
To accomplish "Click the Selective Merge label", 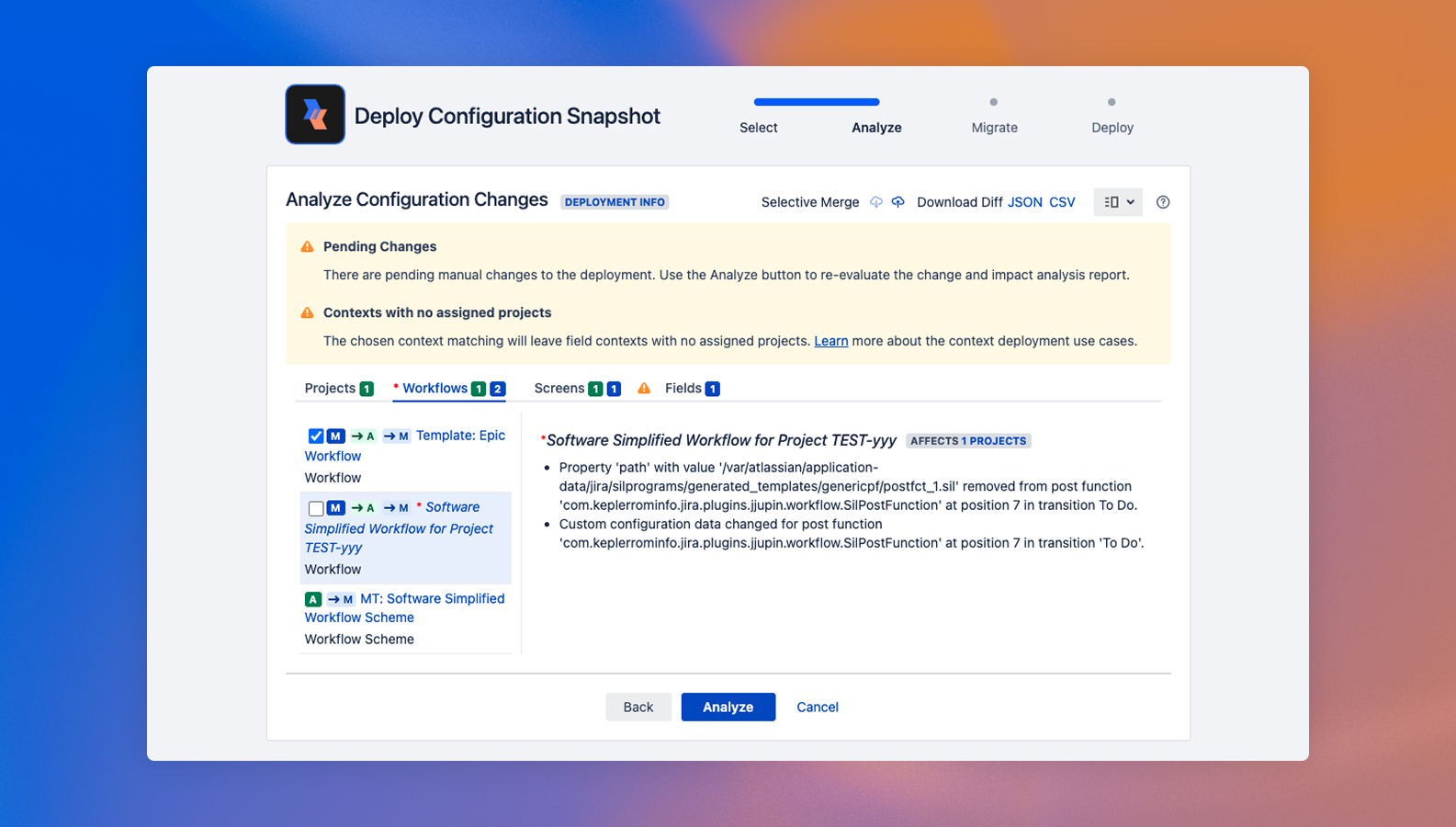I will pyautogui.click(x=810, y=202).
